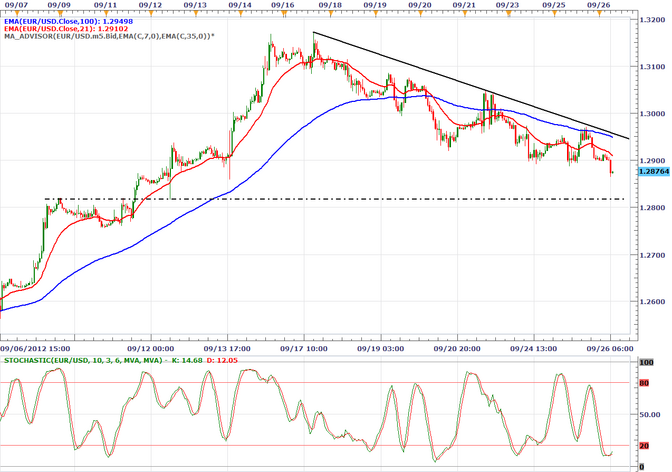Click the 1.2600 price scale label
This screenshot has width=672, height=472.
click(x=650, y=301)
